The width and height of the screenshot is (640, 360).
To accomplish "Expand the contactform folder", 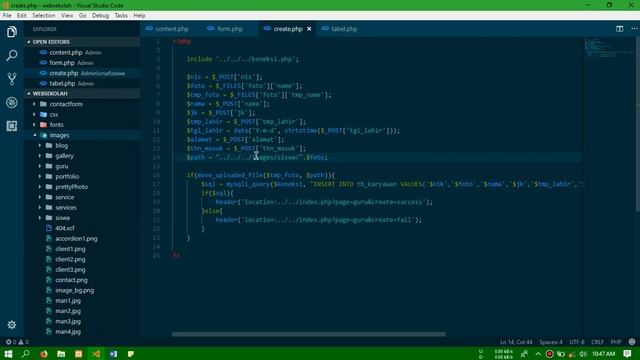I will 34,104.
